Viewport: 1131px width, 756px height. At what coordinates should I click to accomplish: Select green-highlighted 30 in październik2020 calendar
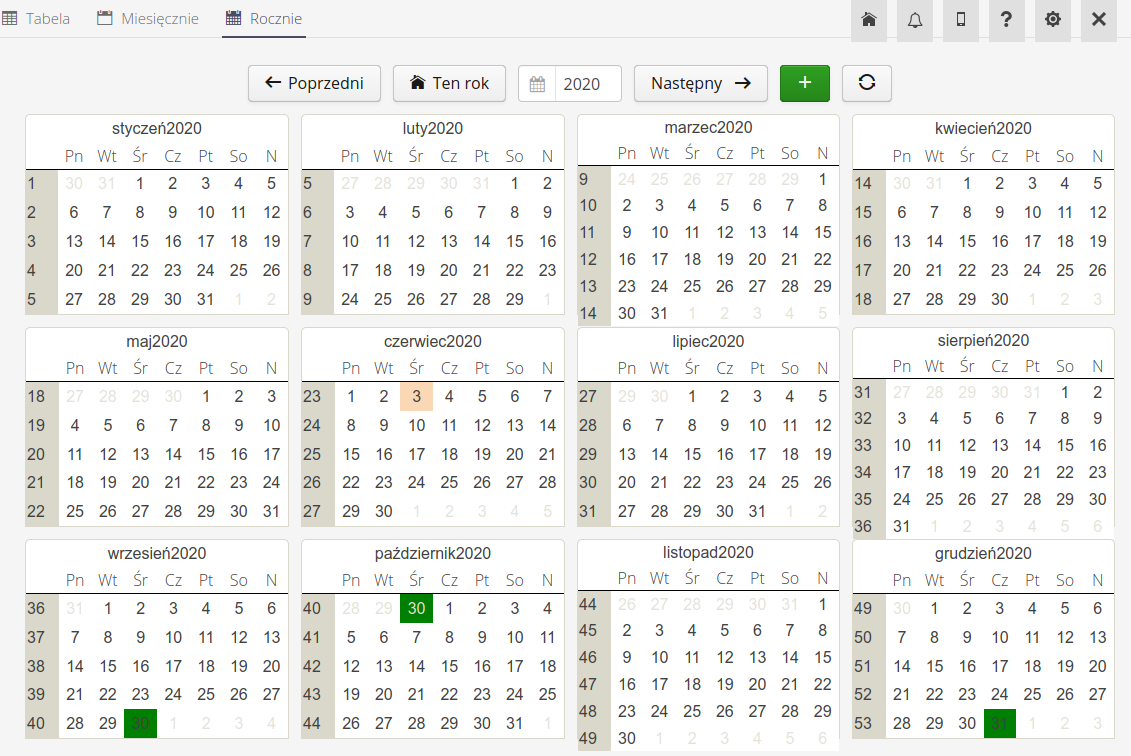click(x=417, y=609)
